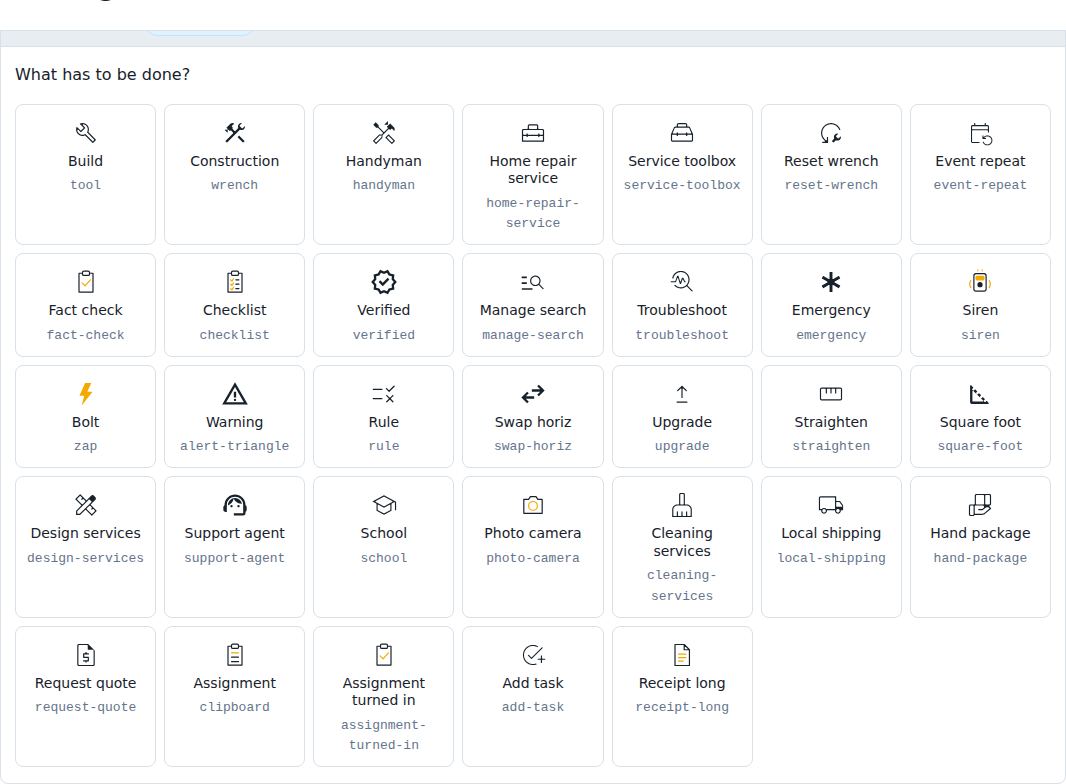The height and width of the screenshot is (784, 1066).
Task: Select the yellow Bolt icon
Action: [86, 394]
